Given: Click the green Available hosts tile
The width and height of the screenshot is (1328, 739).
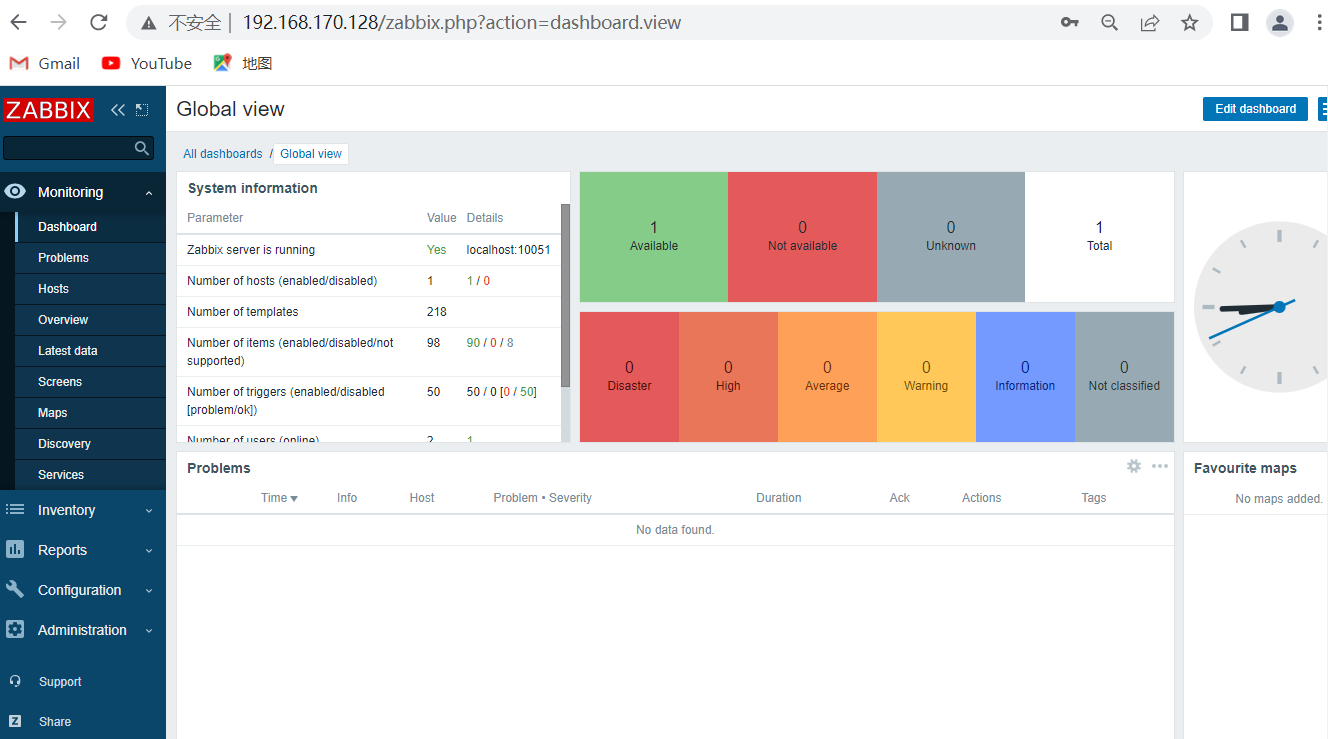Looking at the screenshot, I should (x=654, y=237).
